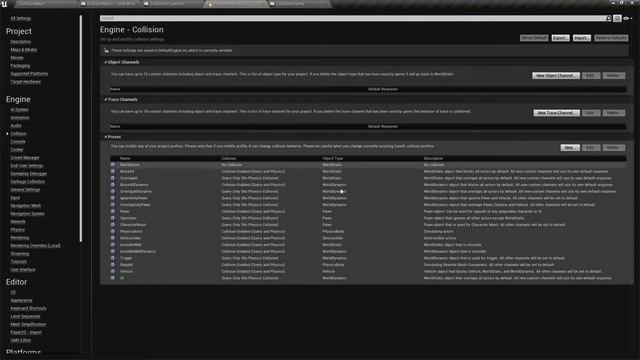
Task: Click the icon beside the Ragdoll preset
Action: click(113, 264)
